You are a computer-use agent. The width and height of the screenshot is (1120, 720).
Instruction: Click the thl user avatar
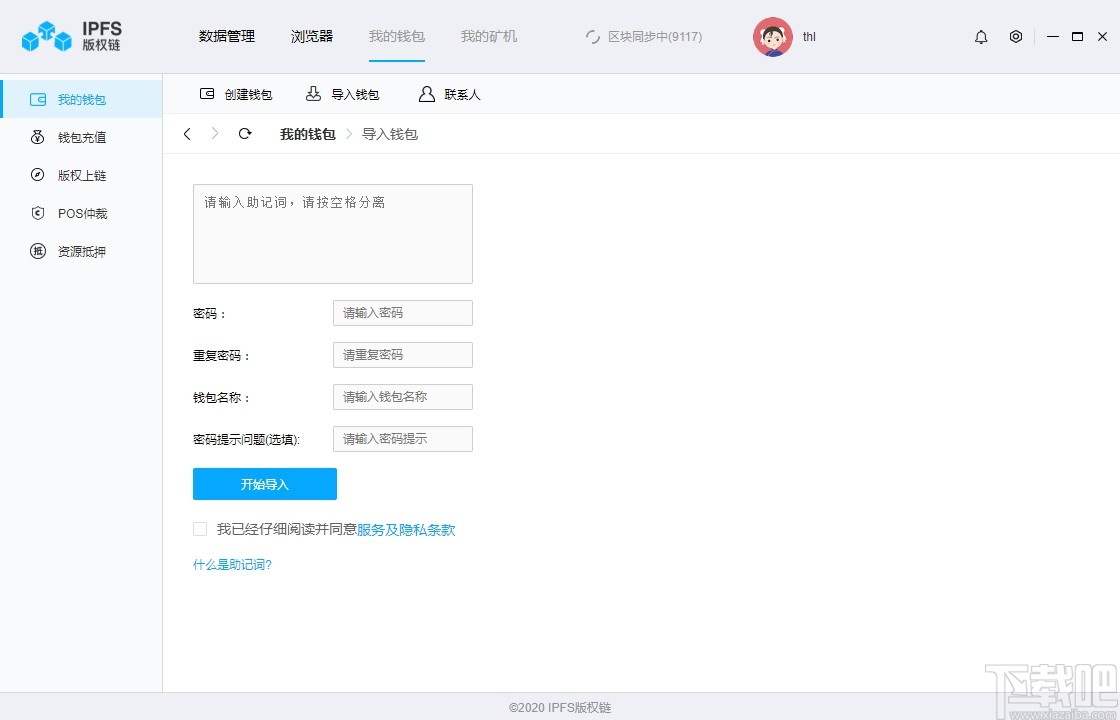tap(772, 36)
